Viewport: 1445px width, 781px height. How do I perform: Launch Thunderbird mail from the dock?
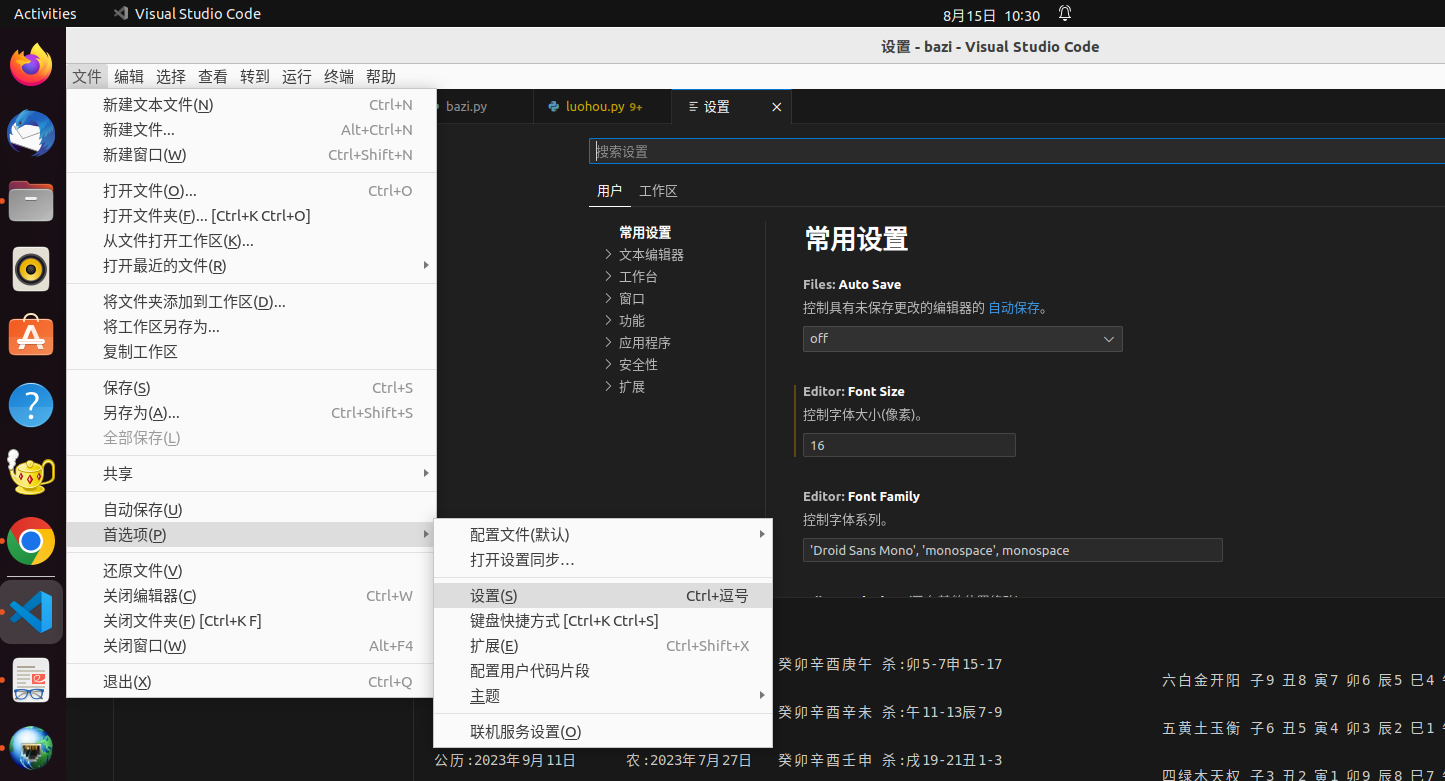click(x=31, y=133)
